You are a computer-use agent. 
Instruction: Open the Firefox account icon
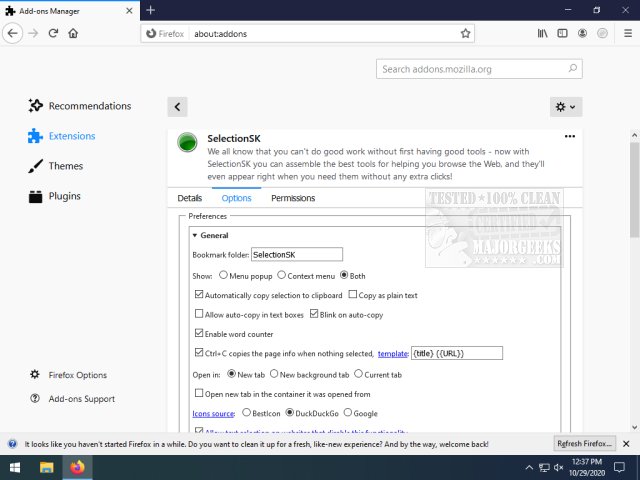tap(582, 33)
